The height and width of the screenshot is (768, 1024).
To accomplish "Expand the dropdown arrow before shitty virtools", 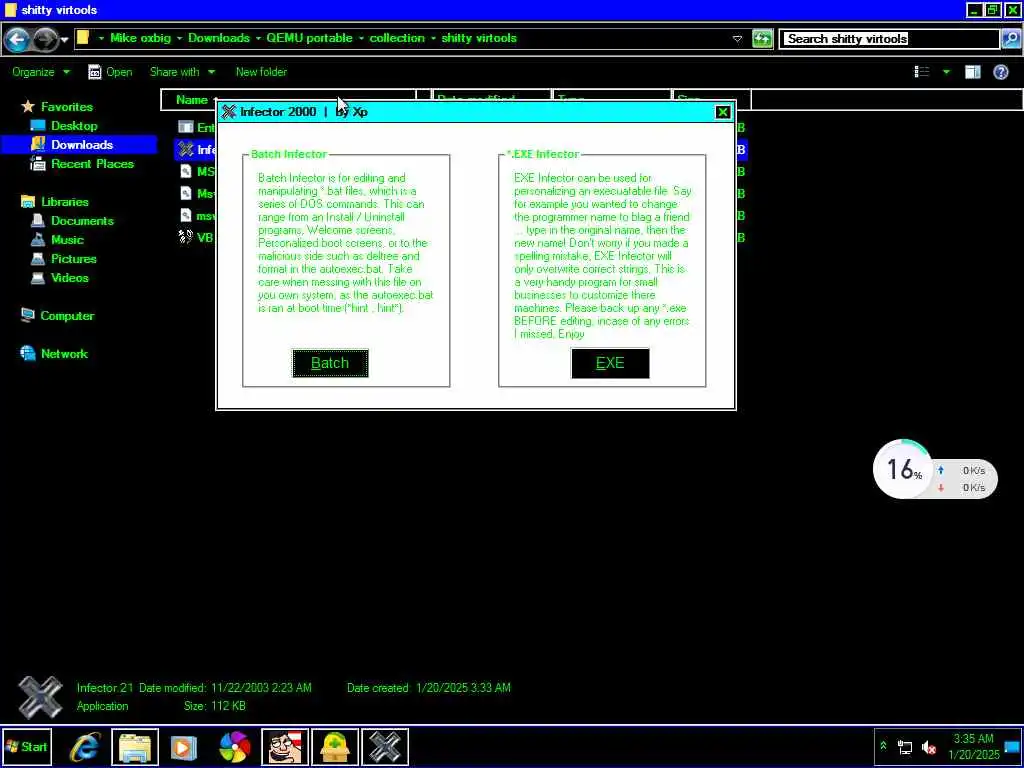I will coord(433,39).
